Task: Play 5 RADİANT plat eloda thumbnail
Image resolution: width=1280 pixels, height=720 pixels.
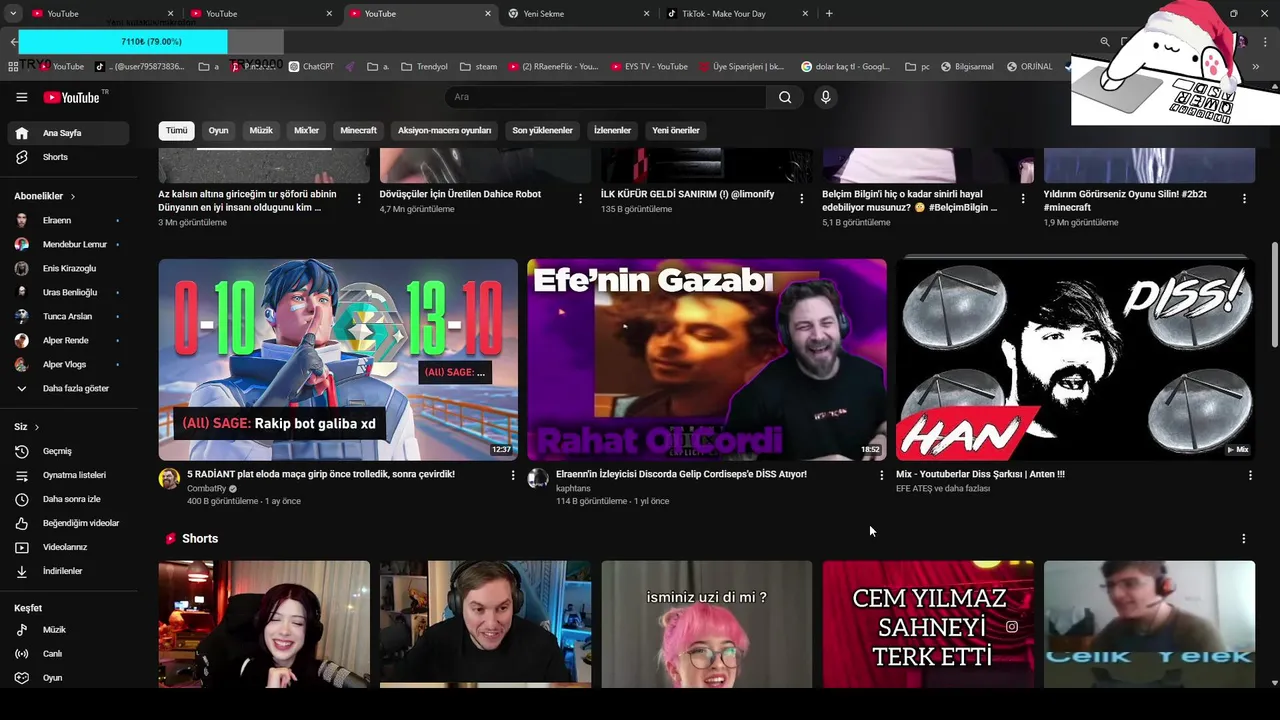Action: [338, 360]
